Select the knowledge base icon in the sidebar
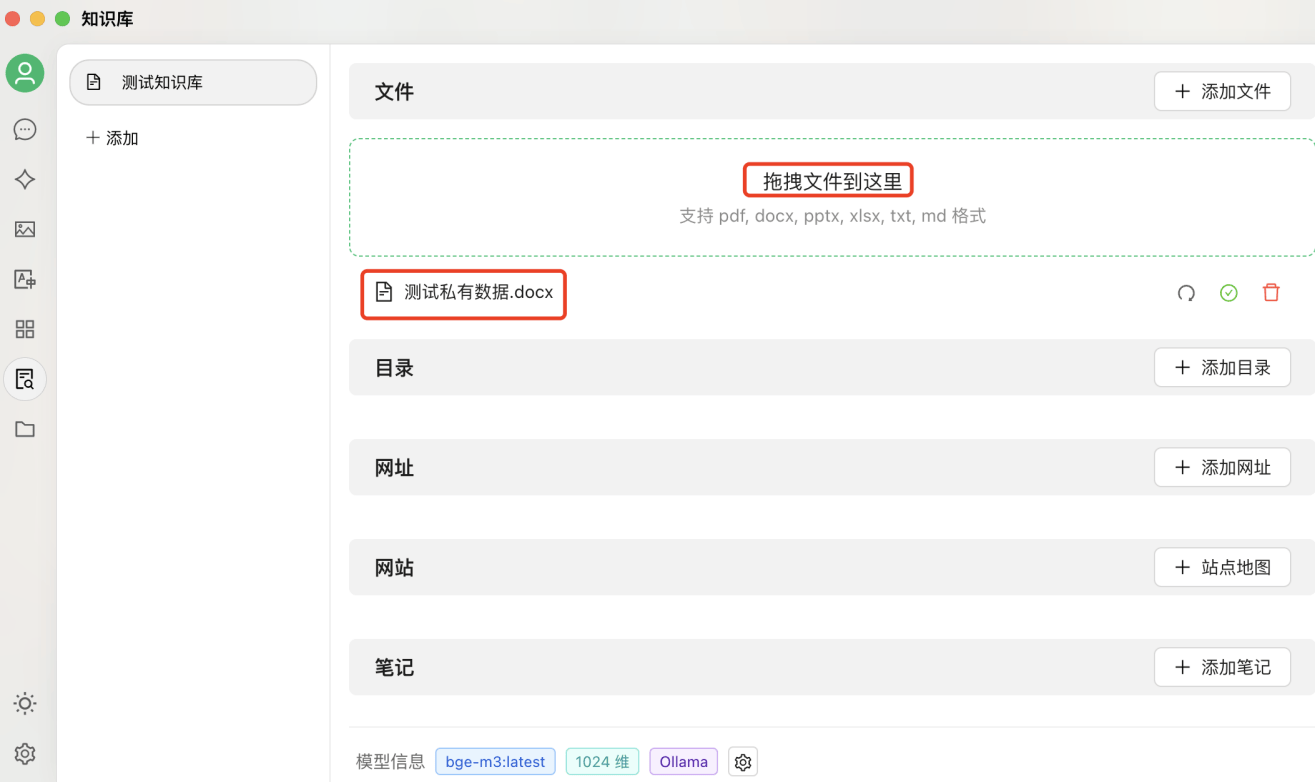Image resolution: width=1315 pixels, height=782 pixels. coord(25,379)
